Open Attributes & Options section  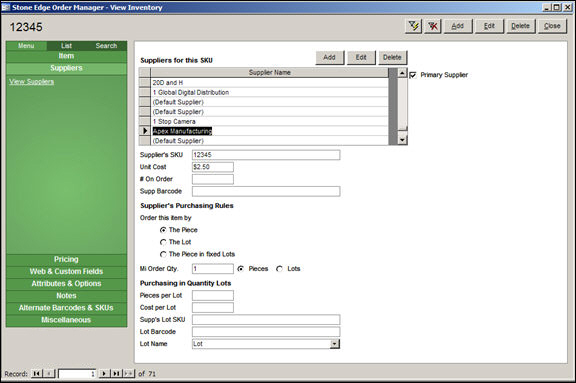point(66,283)
